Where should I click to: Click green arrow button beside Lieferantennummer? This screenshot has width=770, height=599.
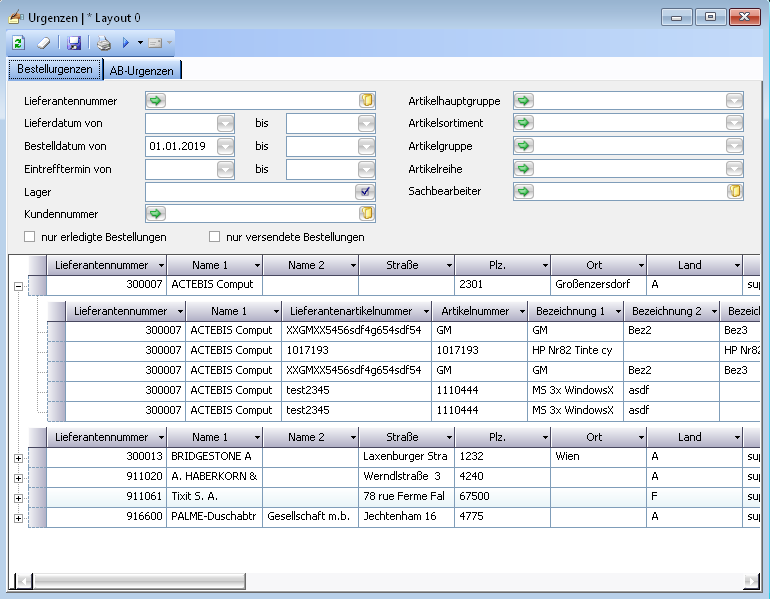155,101
